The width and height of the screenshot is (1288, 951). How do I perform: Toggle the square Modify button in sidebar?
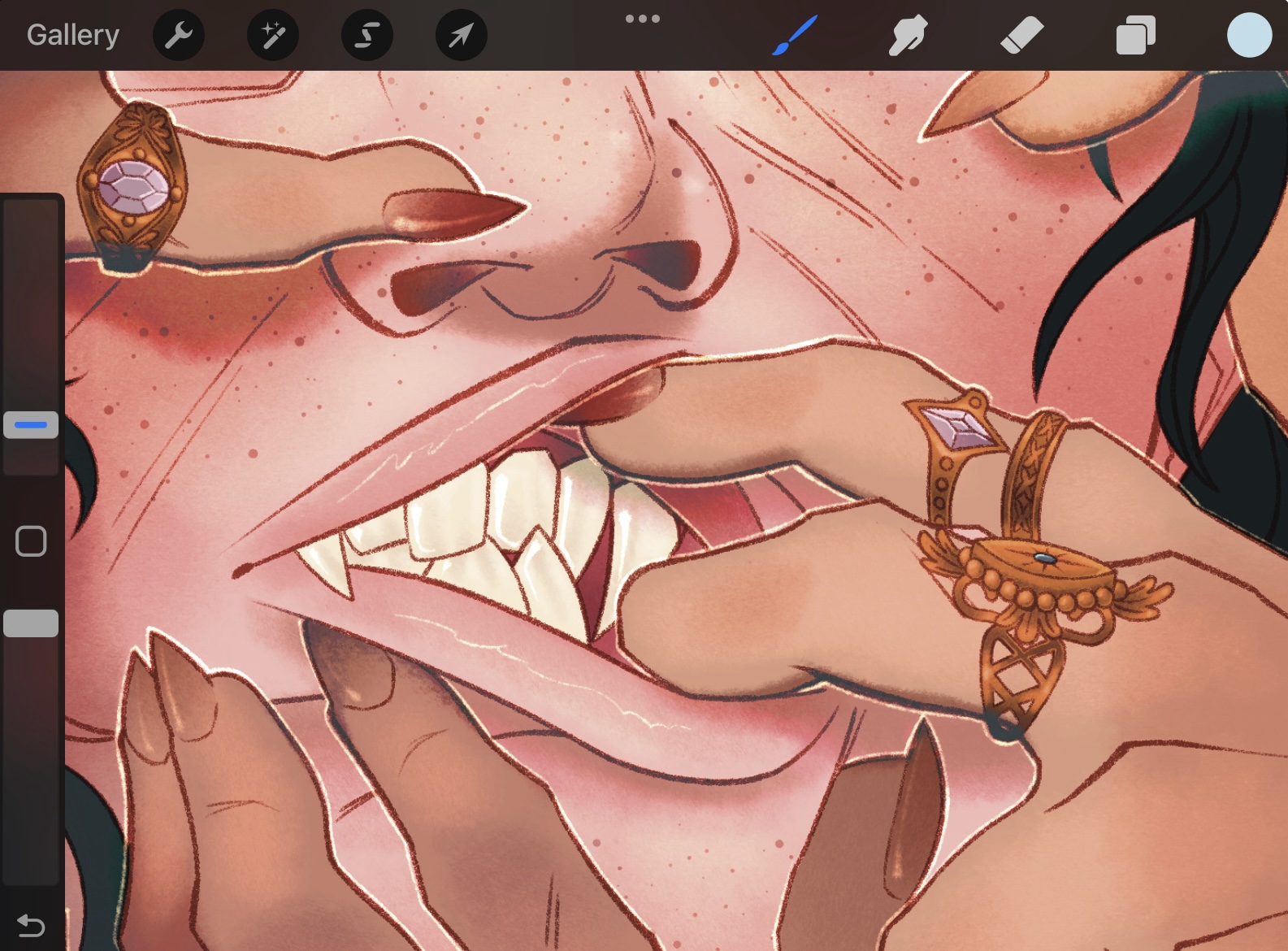pos(31,541)
